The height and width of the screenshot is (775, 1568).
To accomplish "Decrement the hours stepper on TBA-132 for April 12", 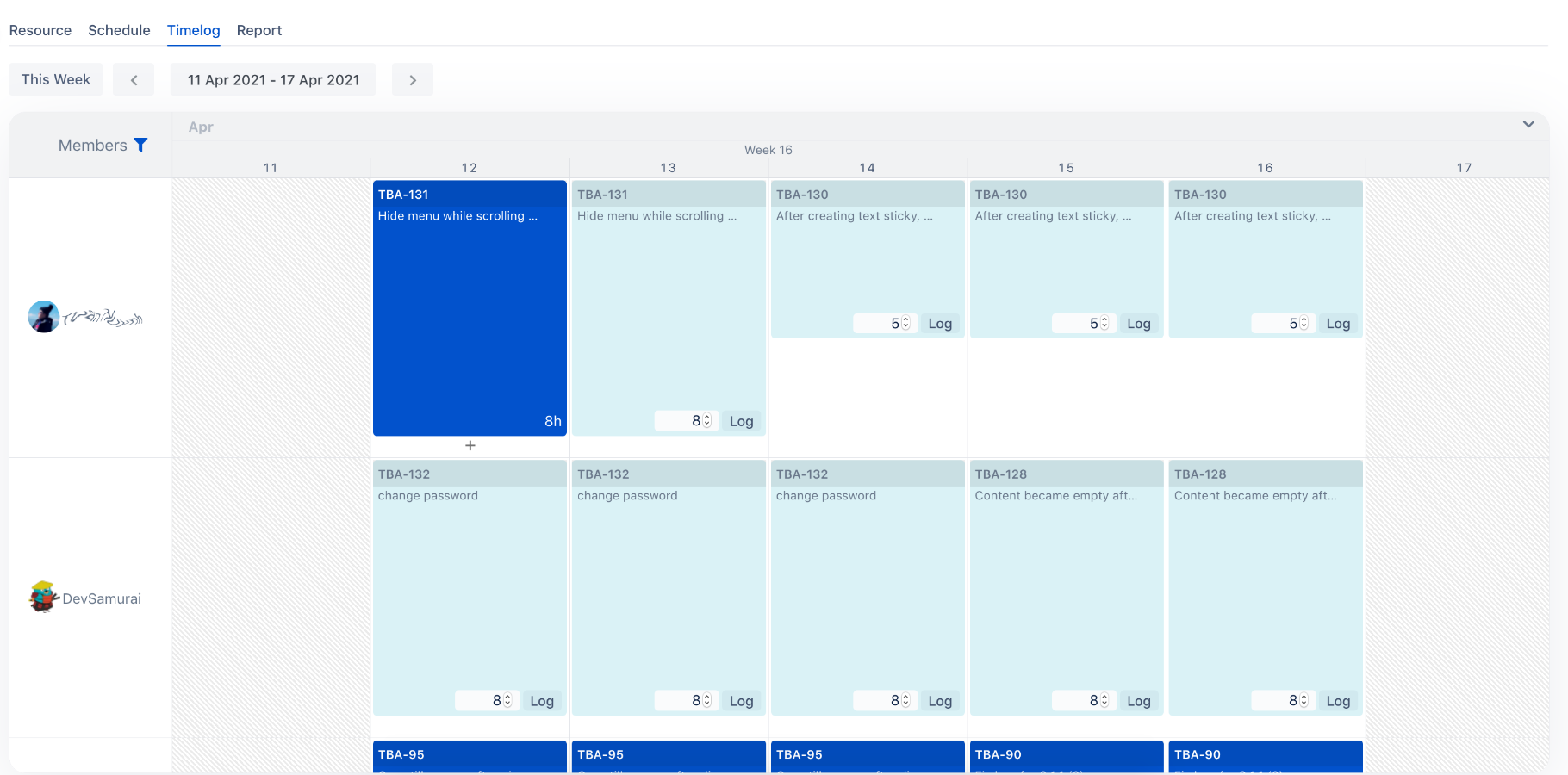I will [x=507, y=704].
